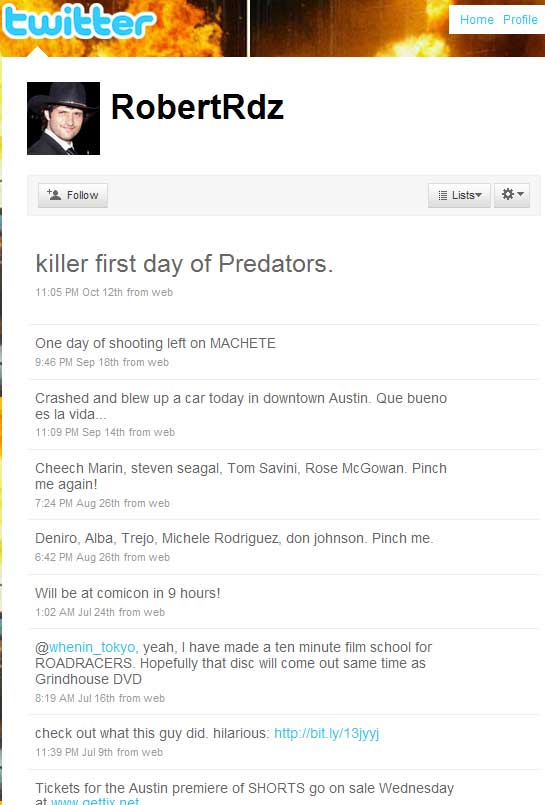This screenshot has height=805, width=545.
Task: Click the RobertRdz username heading
Action: (197, 107)
